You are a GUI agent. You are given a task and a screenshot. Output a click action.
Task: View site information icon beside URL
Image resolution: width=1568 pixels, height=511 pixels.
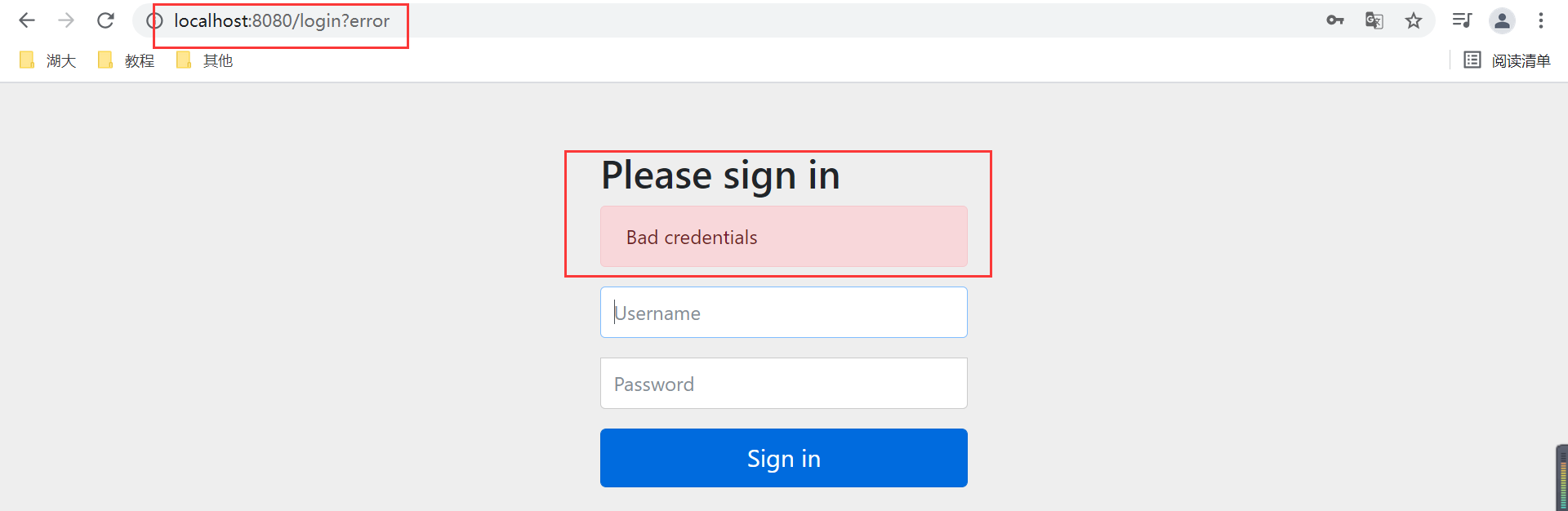click(x=154, y=20)
